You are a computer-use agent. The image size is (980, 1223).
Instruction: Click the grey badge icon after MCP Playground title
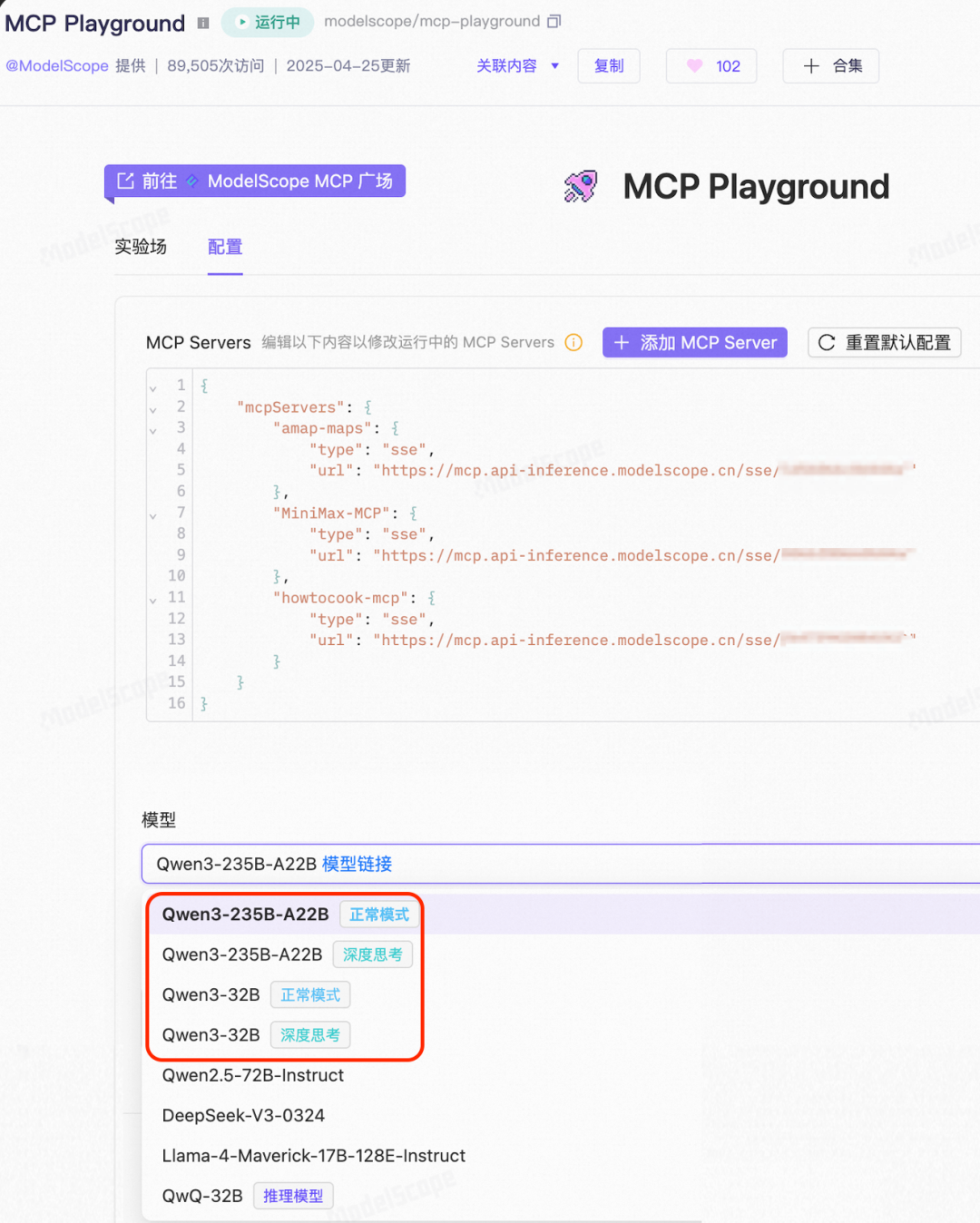pyautogui.click(x=203, y=24)
